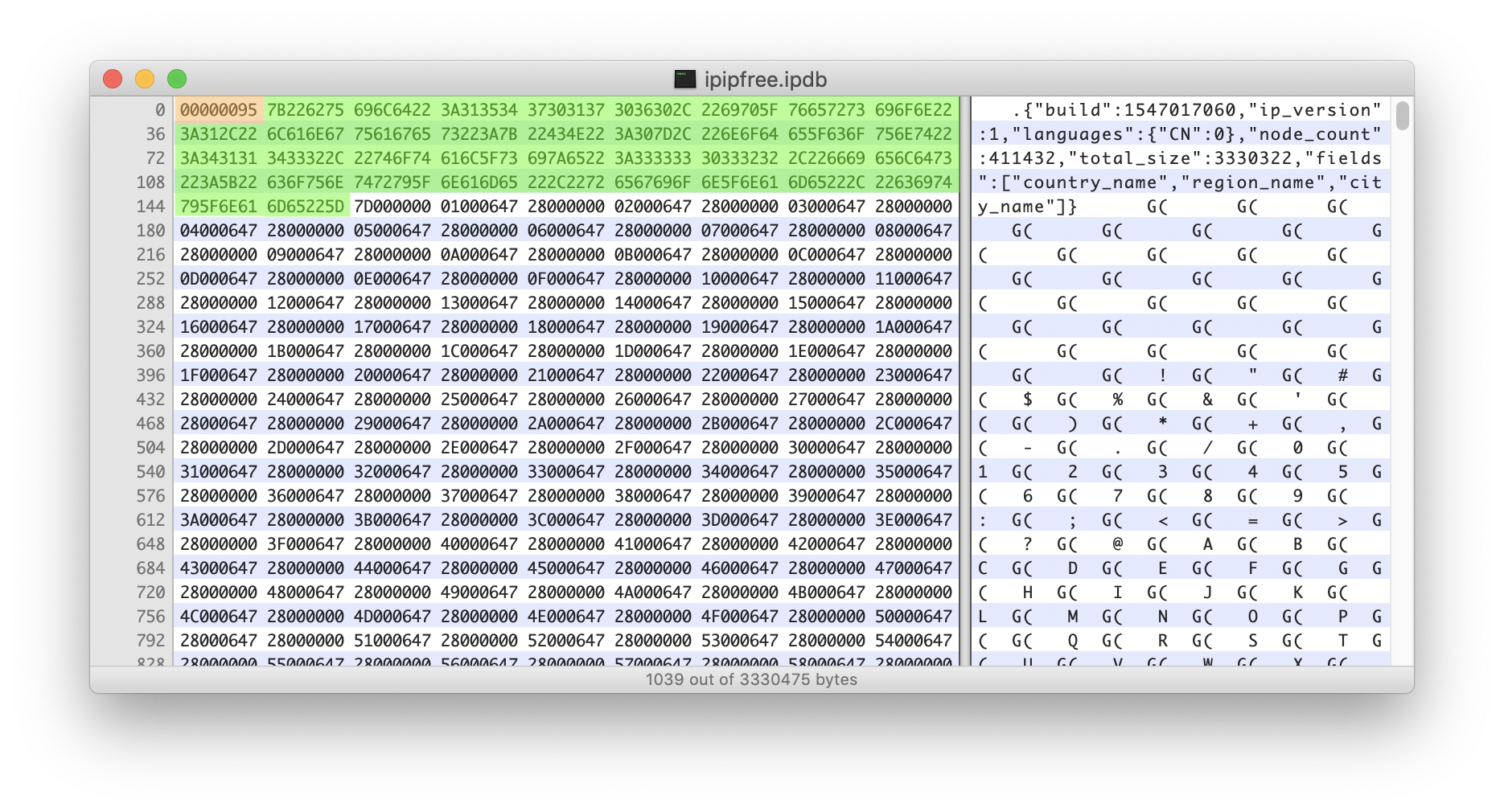Click offset 360 in the line number column
Screen dimensions: 1504x812
point(150,351)
